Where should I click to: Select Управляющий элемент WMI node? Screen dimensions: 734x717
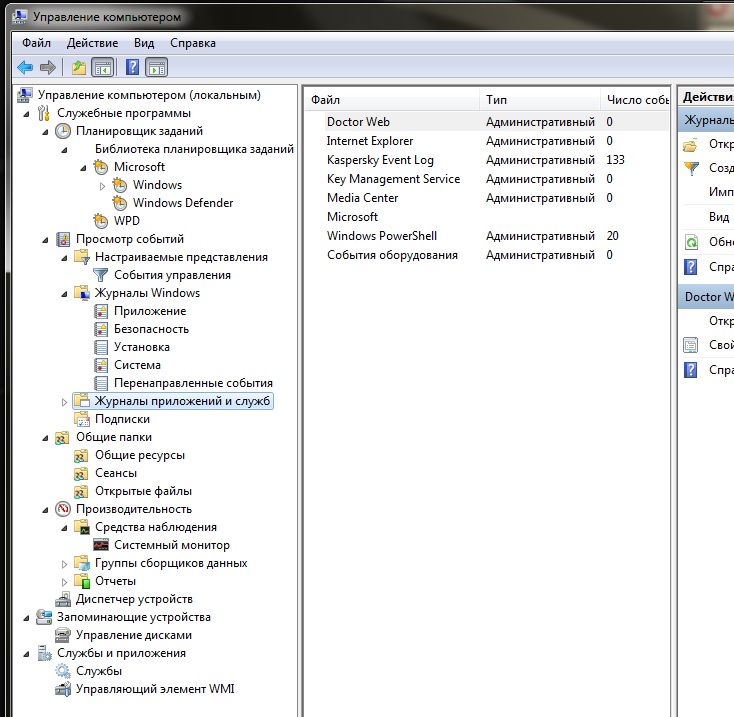click(x=155, y=689)
